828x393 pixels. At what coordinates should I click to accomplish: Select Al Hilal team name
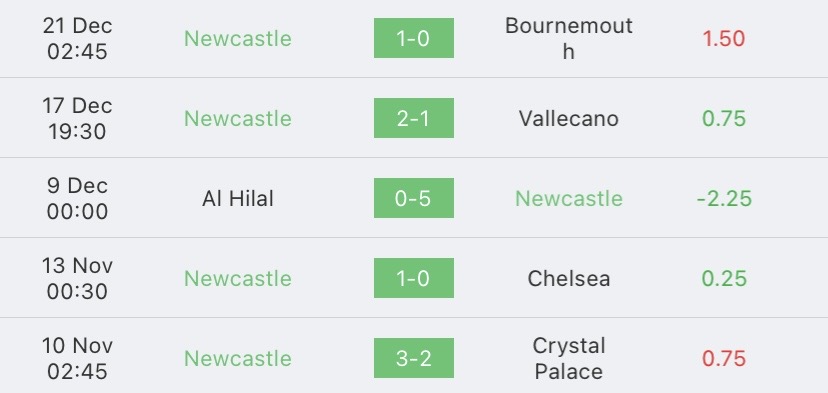[238, 199]
